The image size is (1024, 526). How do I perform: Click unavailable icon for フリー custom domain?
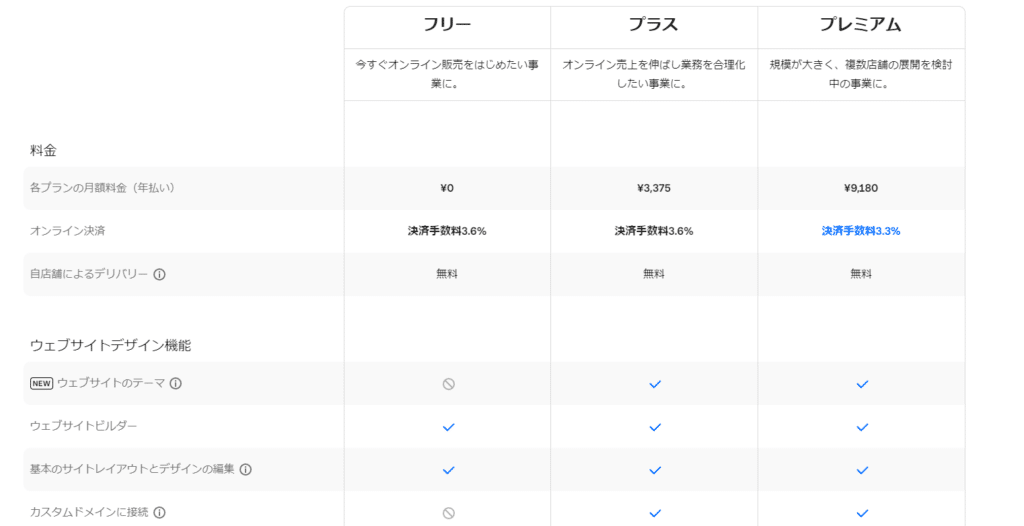click(448, 513)
